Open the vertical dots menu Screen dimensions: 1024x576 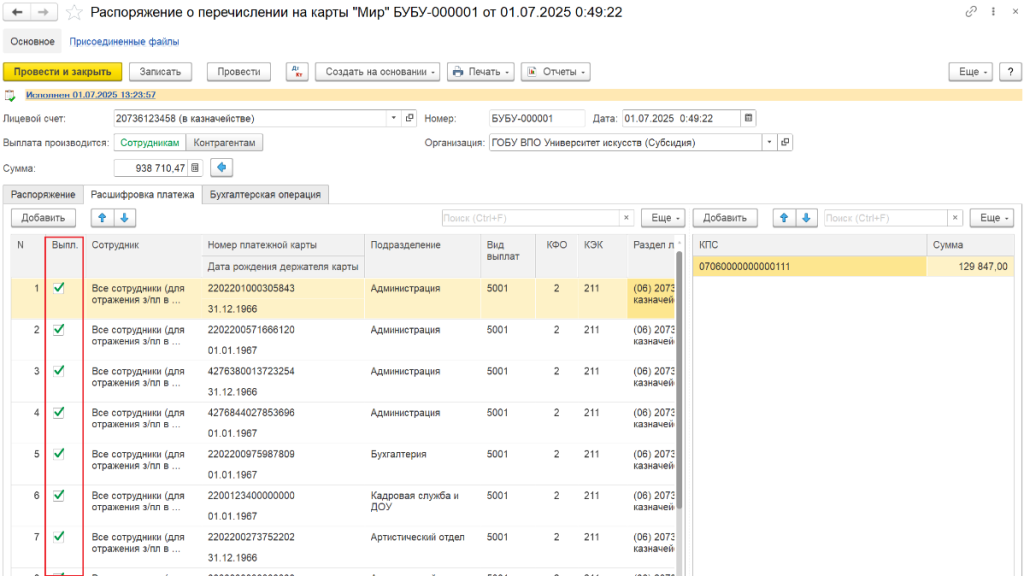(x=993, y=12)
